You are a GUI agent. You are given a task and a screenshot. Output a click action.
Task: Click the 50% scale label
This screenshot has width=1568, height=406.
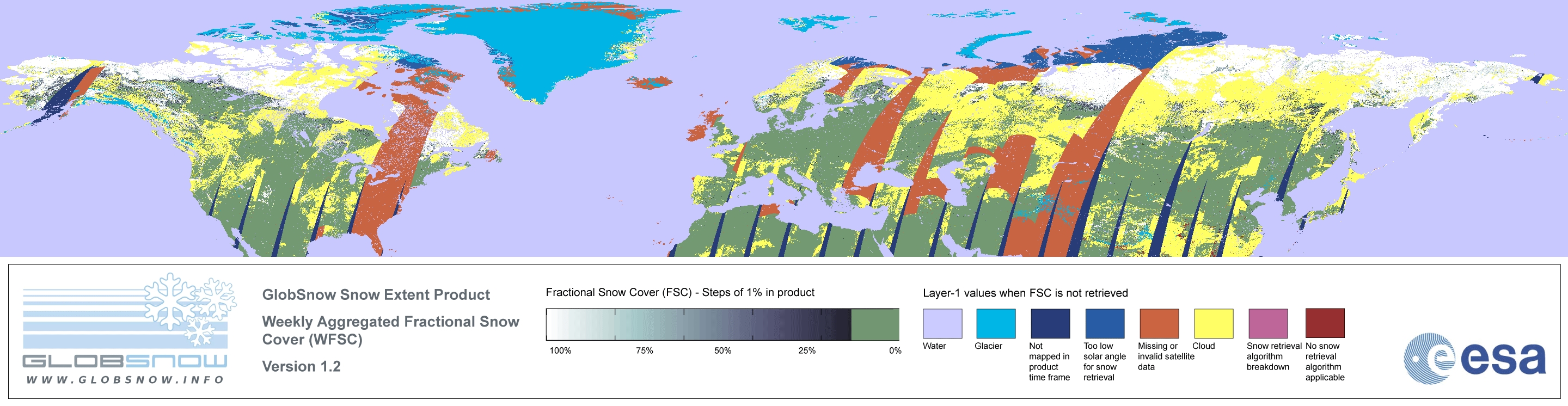tap(722, 350)
